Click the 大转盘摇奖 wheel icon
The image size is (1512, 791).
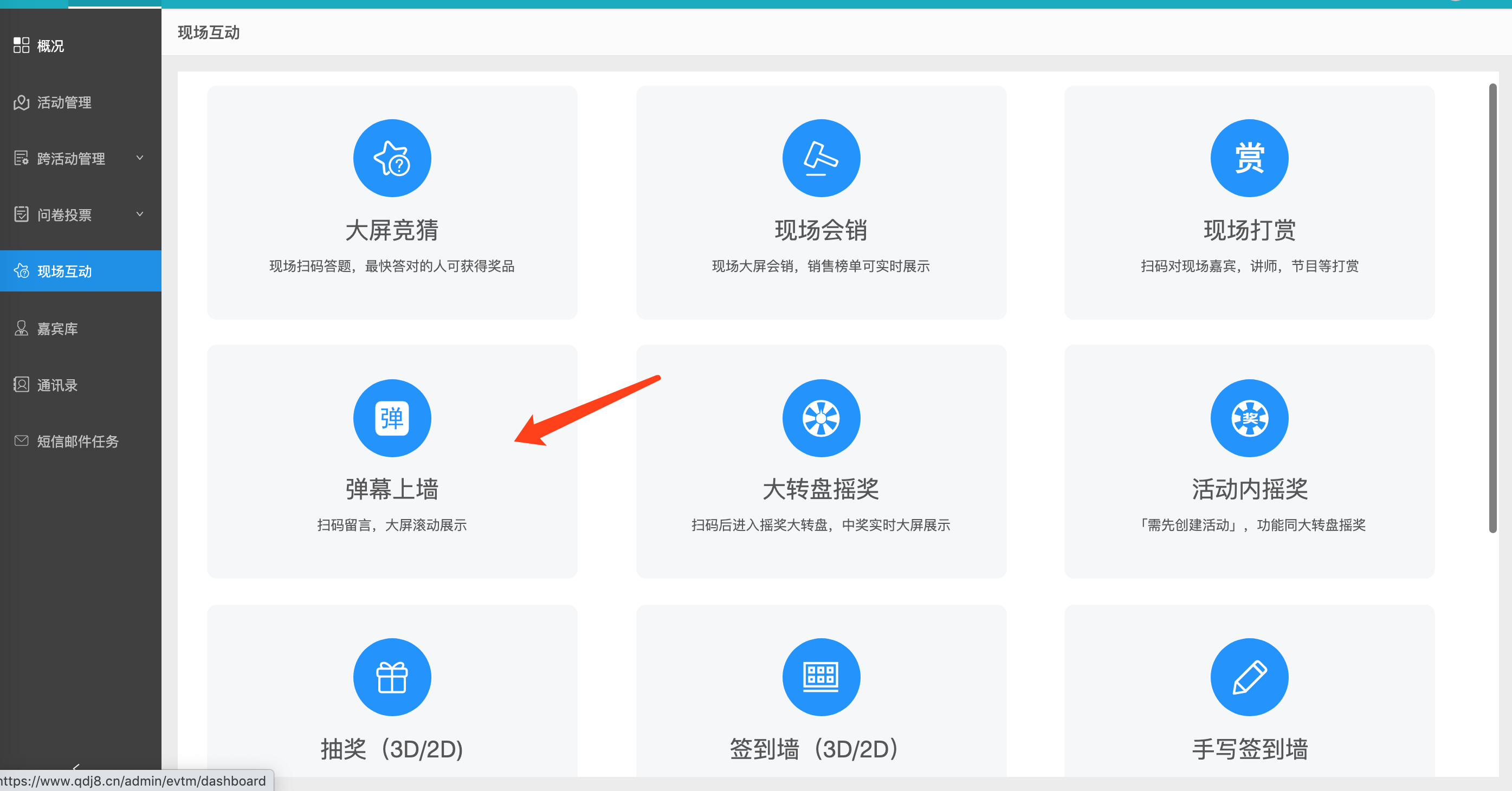click(x=821, y=418)
